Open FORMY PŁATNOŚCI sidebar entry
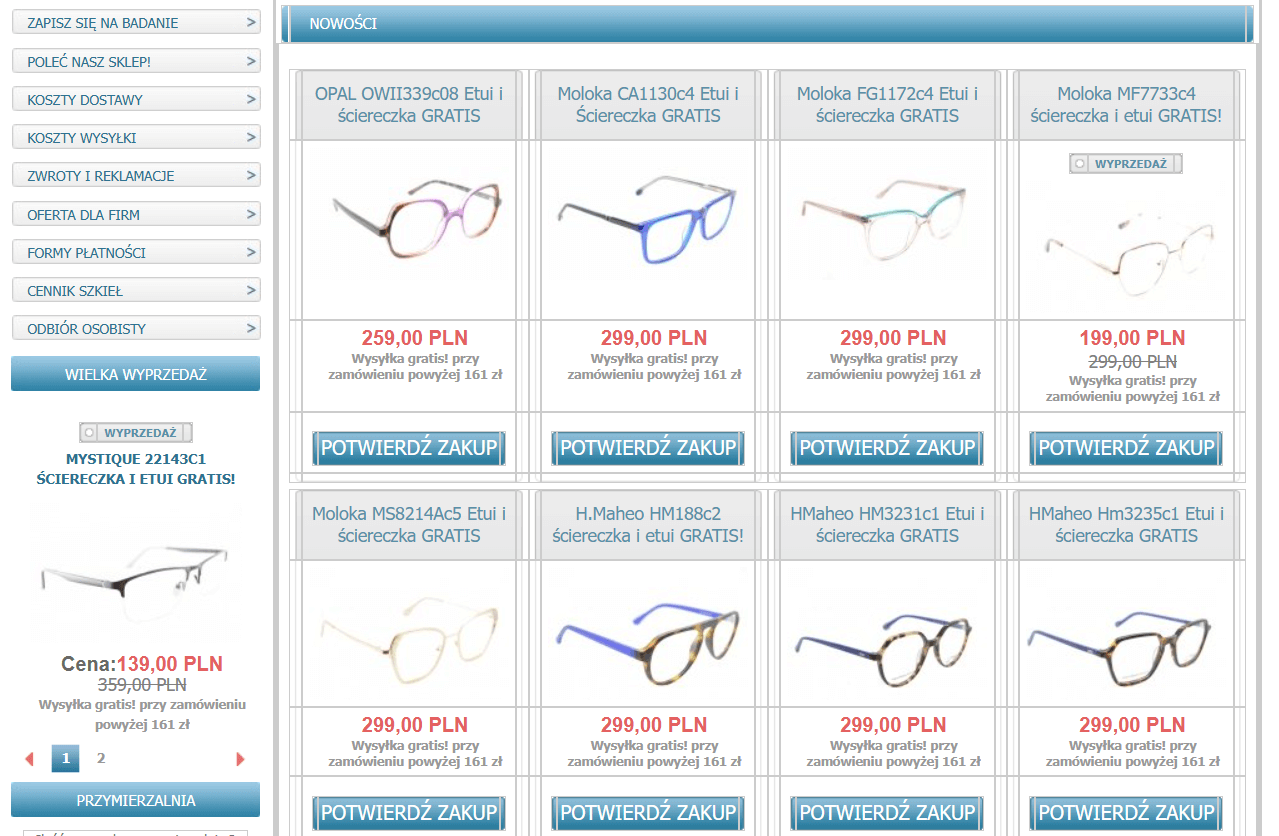The image size is (1279, 836). 136,252
